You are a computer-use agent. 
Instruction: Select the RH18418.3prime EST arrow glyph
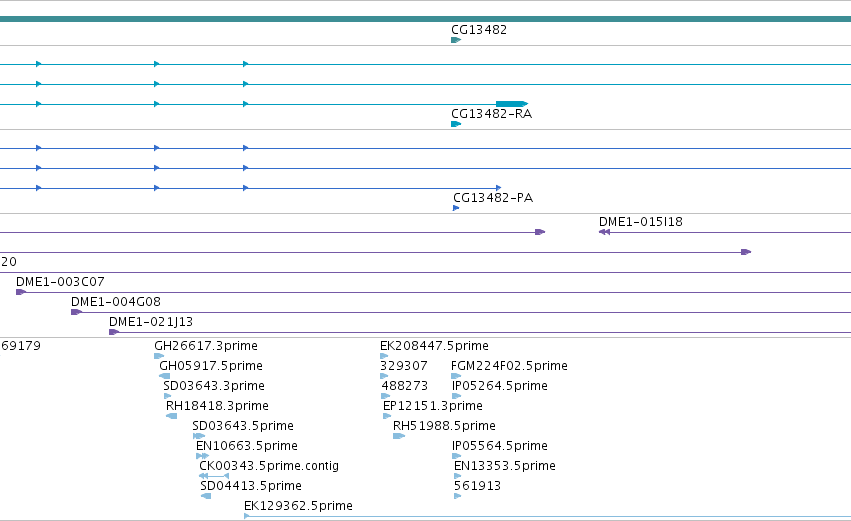click(172, 416)
